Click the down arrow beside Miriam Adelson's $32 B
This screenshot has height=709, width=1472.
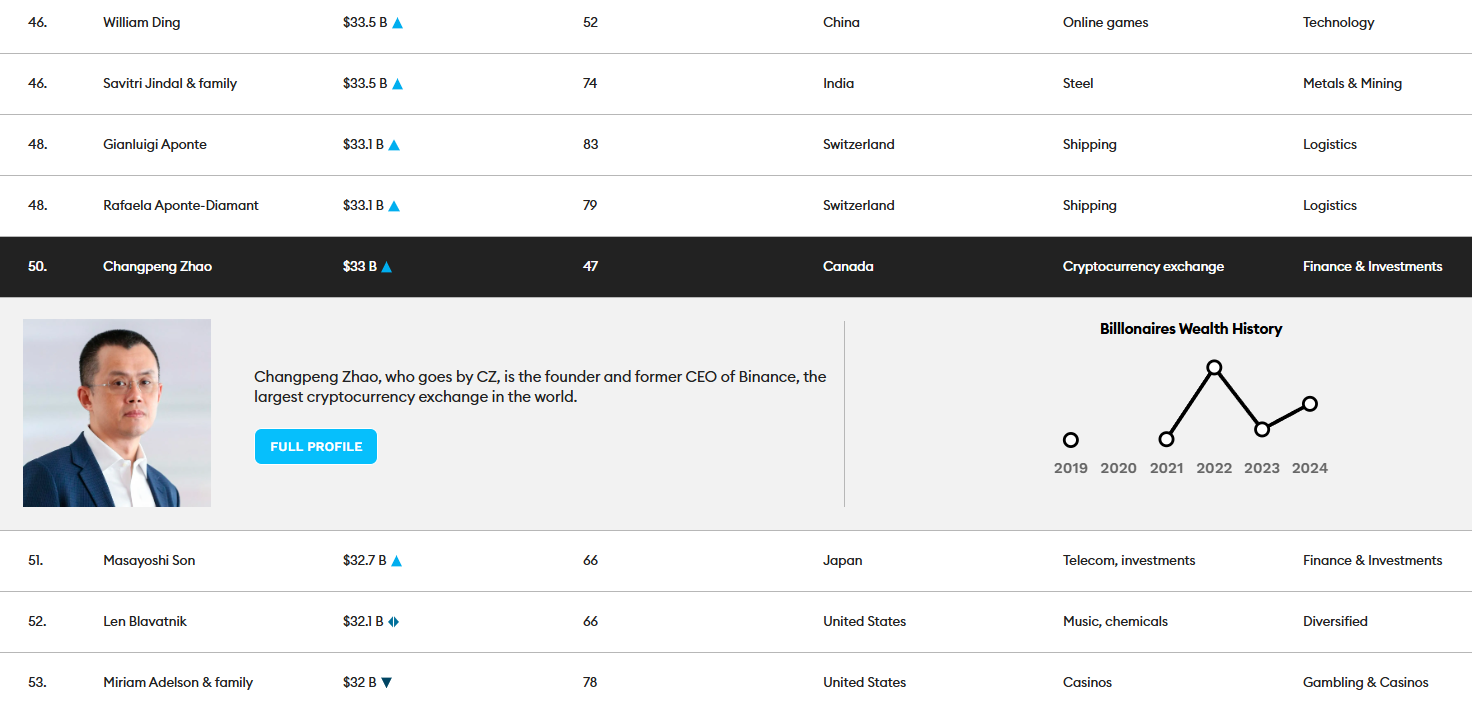pos(387,683)
